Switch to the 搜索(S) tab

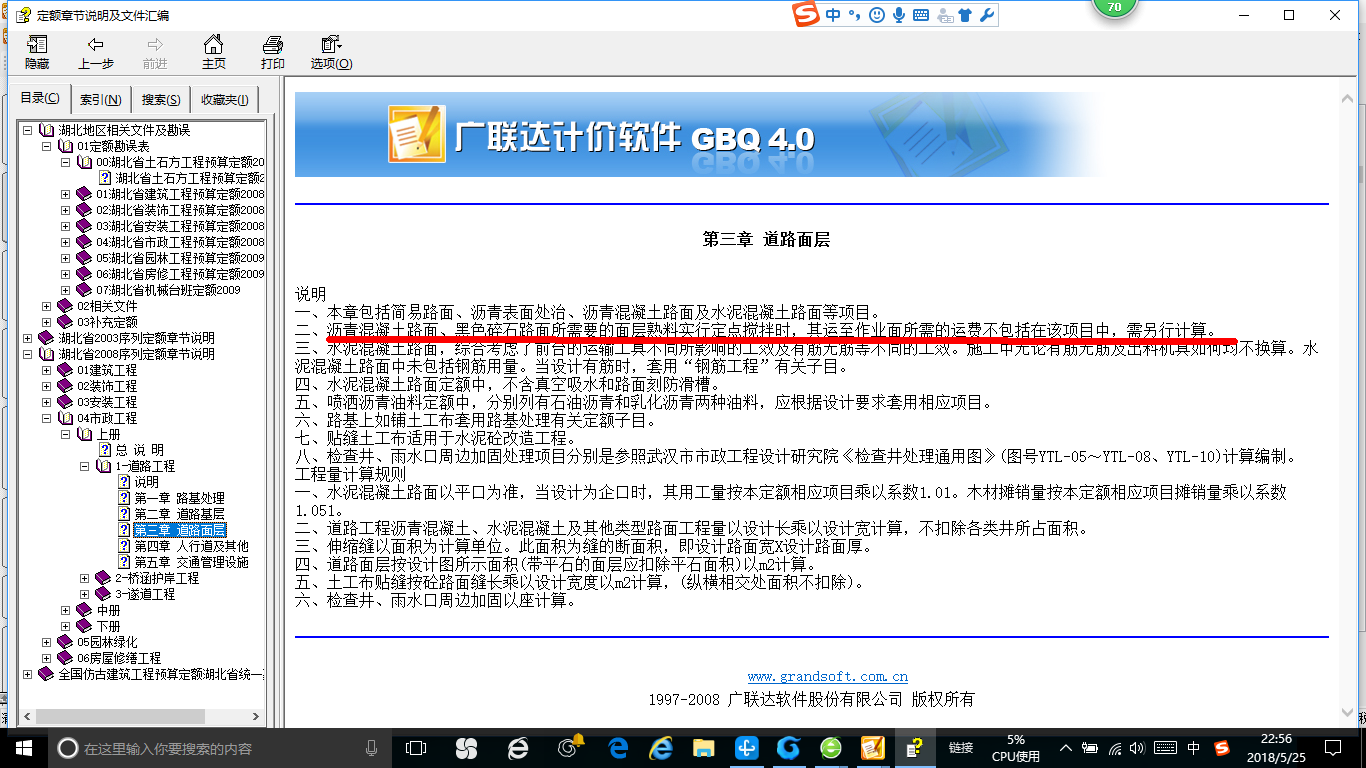click(x=161, y=100)
